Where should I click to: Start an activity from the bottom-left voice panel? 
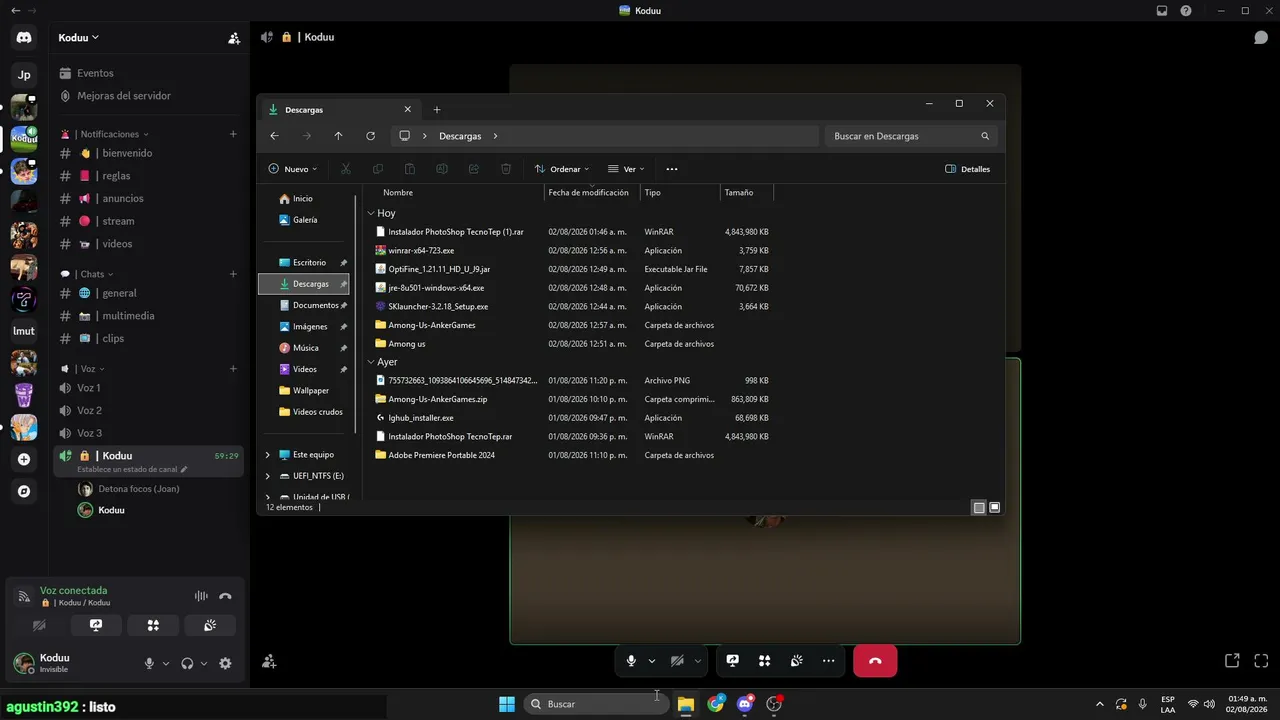tap(153, 625)
